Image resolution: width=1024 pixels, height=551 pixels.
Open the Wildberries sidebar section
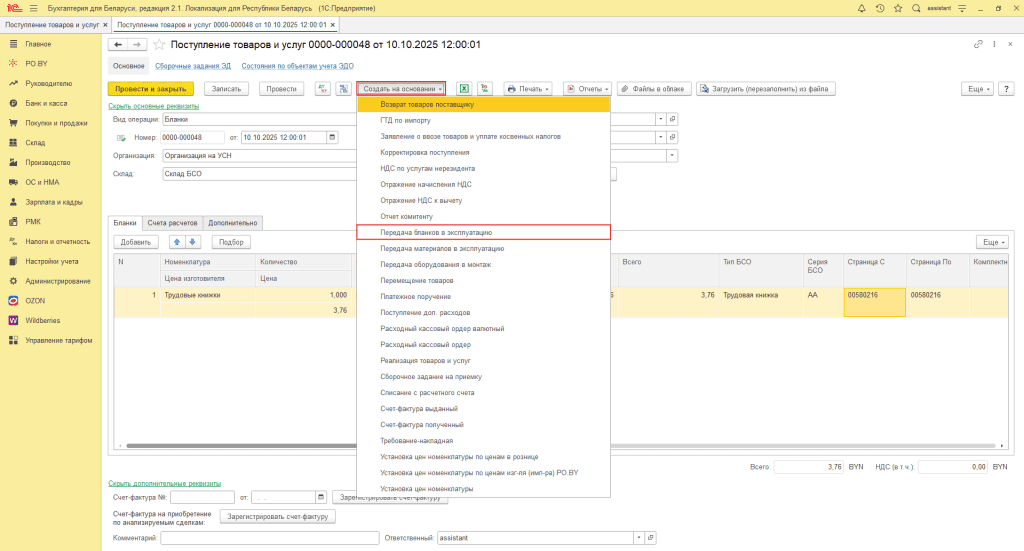(x=43, y=320)
